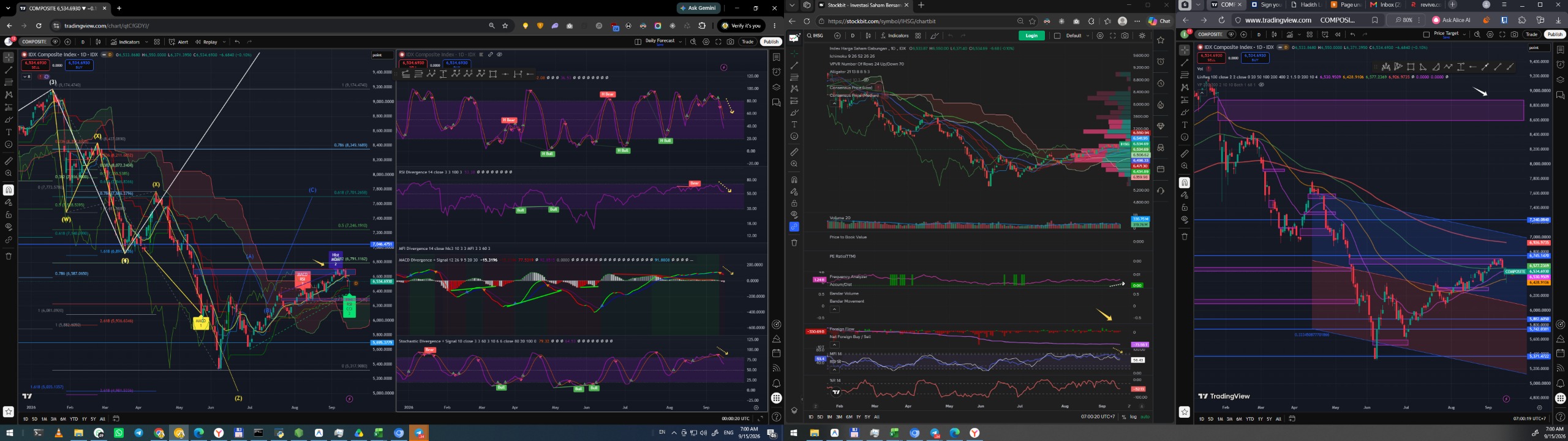Collapse the indicator legend arrow in left chart
Viewport: 1568px width, 441px height.
[27, 77]
